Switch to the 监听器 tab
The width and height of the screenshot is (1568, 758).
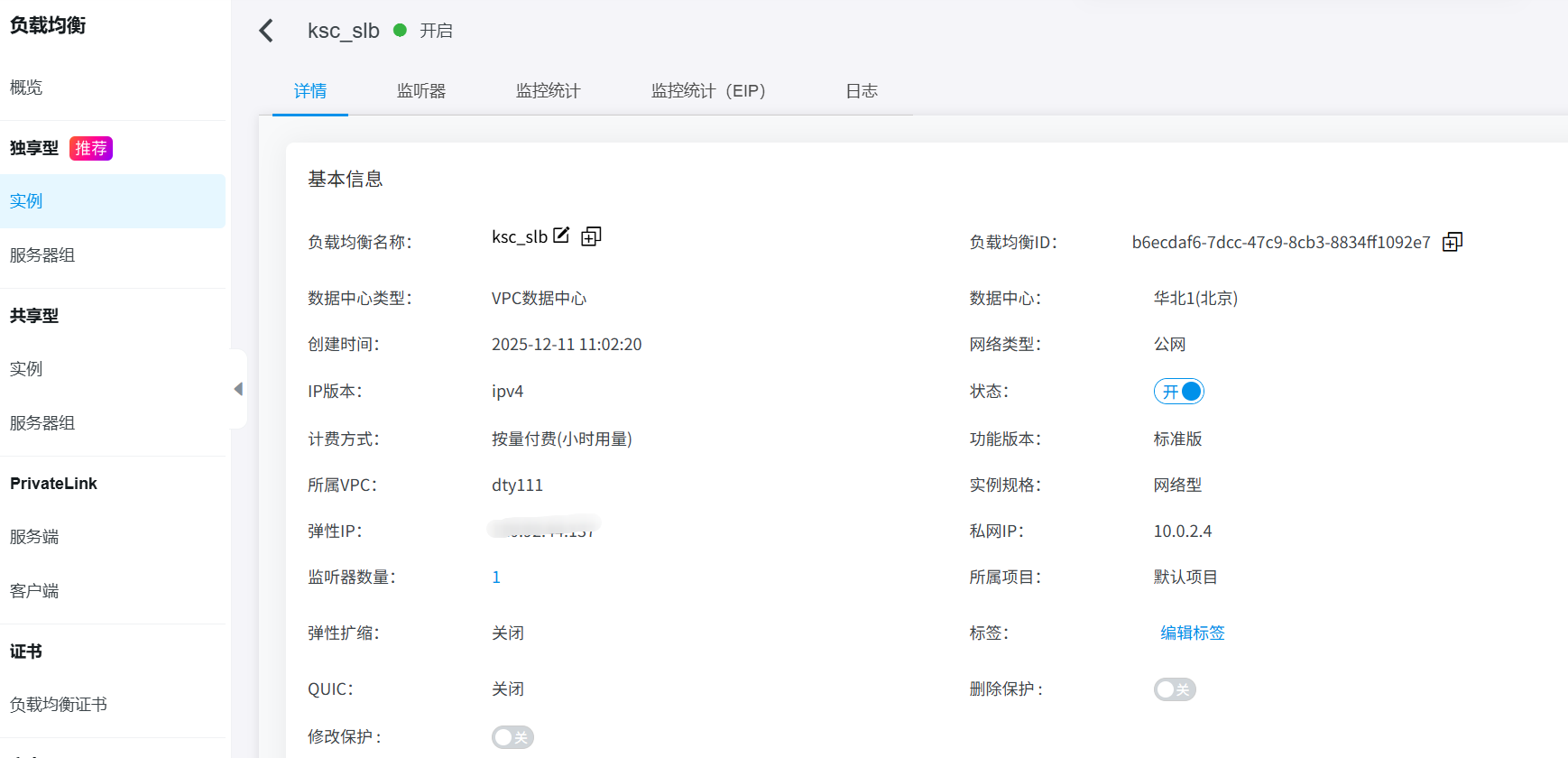[421, 91]
